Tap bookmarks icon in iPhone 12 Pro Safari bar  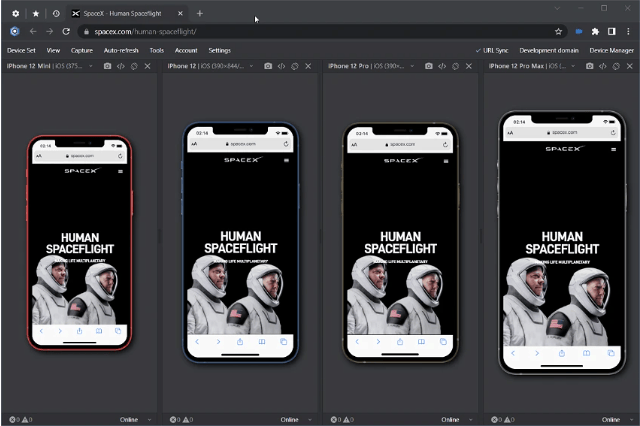pos(421,342)
